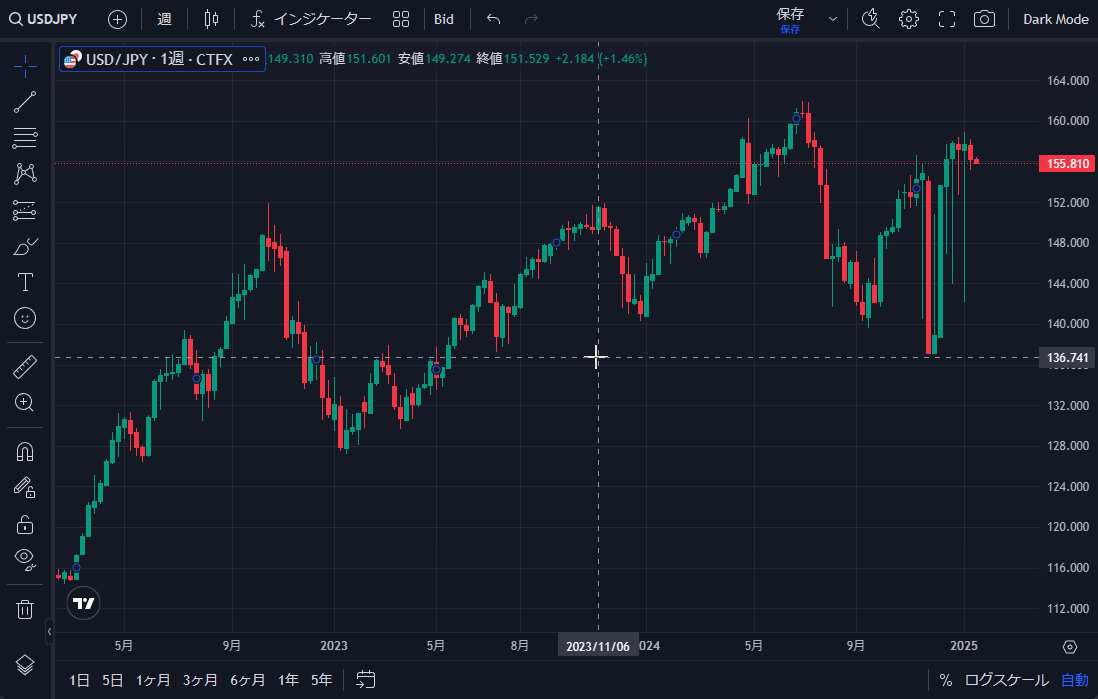
Task: Select the forecast and measurement tool
Action: (25, 210)
